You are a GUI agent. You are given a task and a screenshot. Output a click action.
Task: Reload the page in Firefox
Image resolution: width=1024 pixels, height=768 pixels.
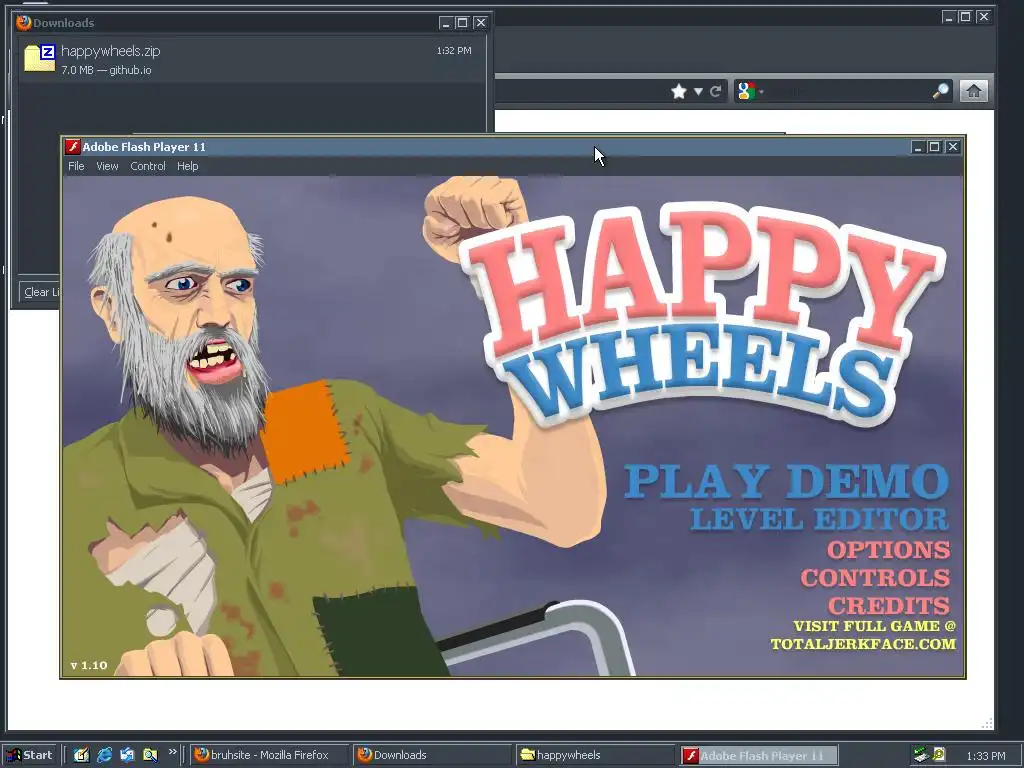(x=715, y=91)
